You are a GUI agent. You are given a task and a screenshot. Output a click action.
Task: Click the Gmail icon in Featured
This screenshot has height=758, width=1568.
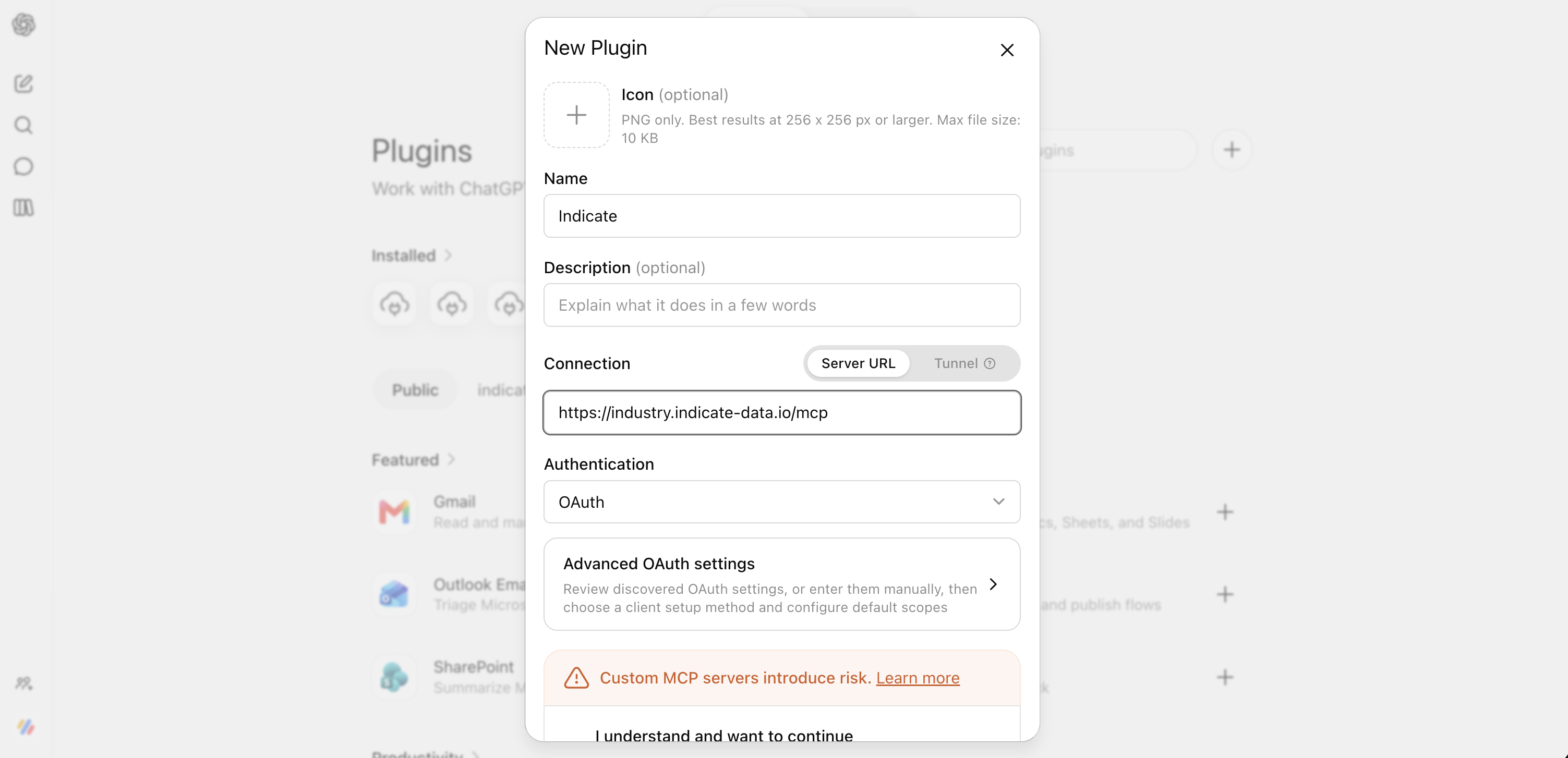click(x=394, y=511)
